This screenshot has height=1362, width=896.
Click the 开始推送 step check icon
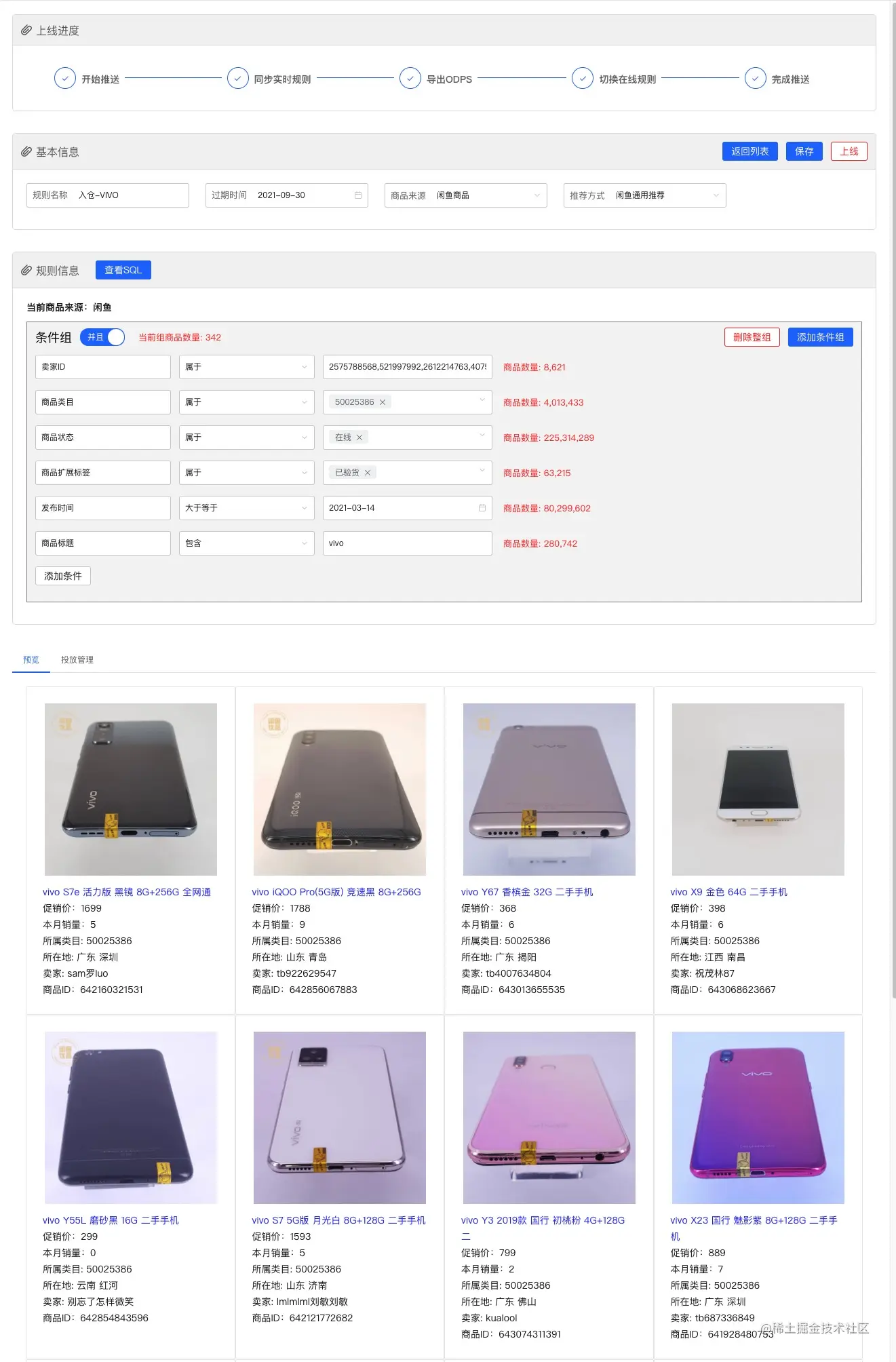click(x=65, y=79)
